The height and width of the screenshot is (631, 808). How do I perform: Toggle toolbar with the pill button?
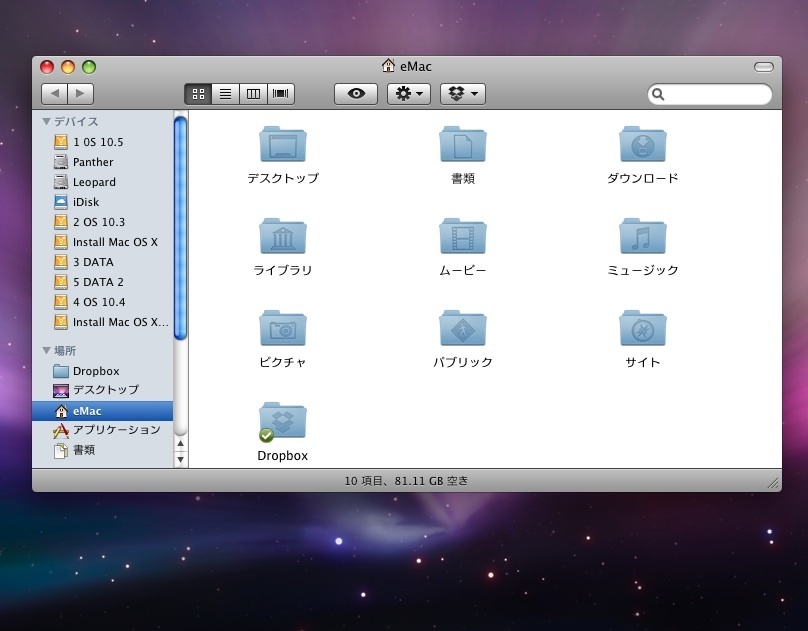click(x=764, y=67)
